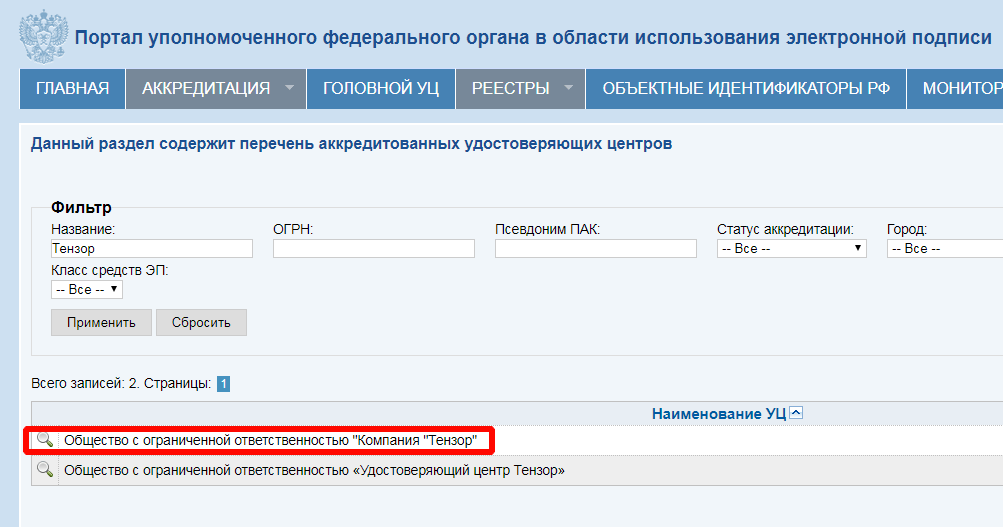Focus the Псевдоним ПАК input field

click(595, 249)
